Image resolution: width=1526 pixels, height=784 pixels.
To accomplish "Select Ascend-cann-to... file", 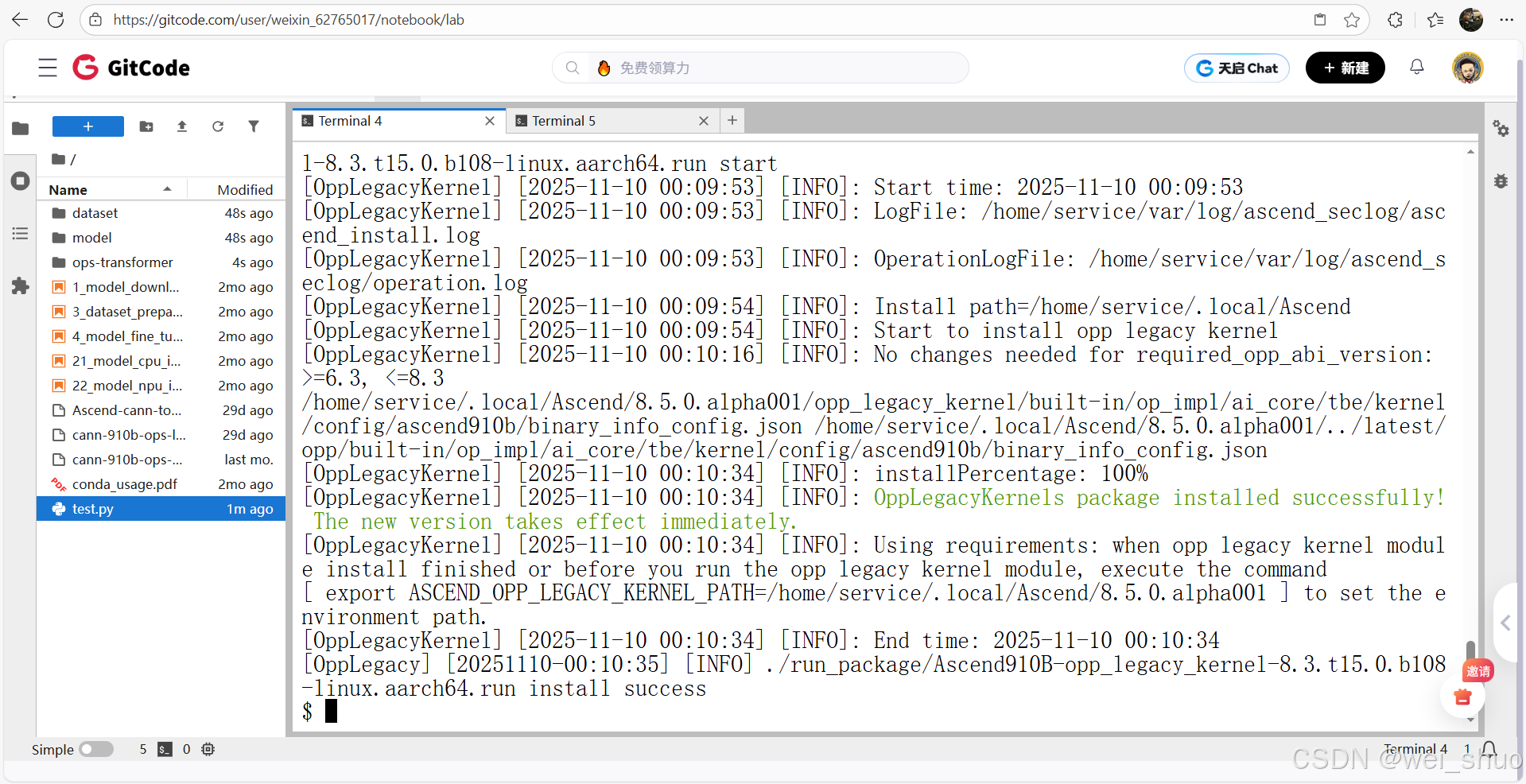I will pyautogui.click(x=161, y=410).
